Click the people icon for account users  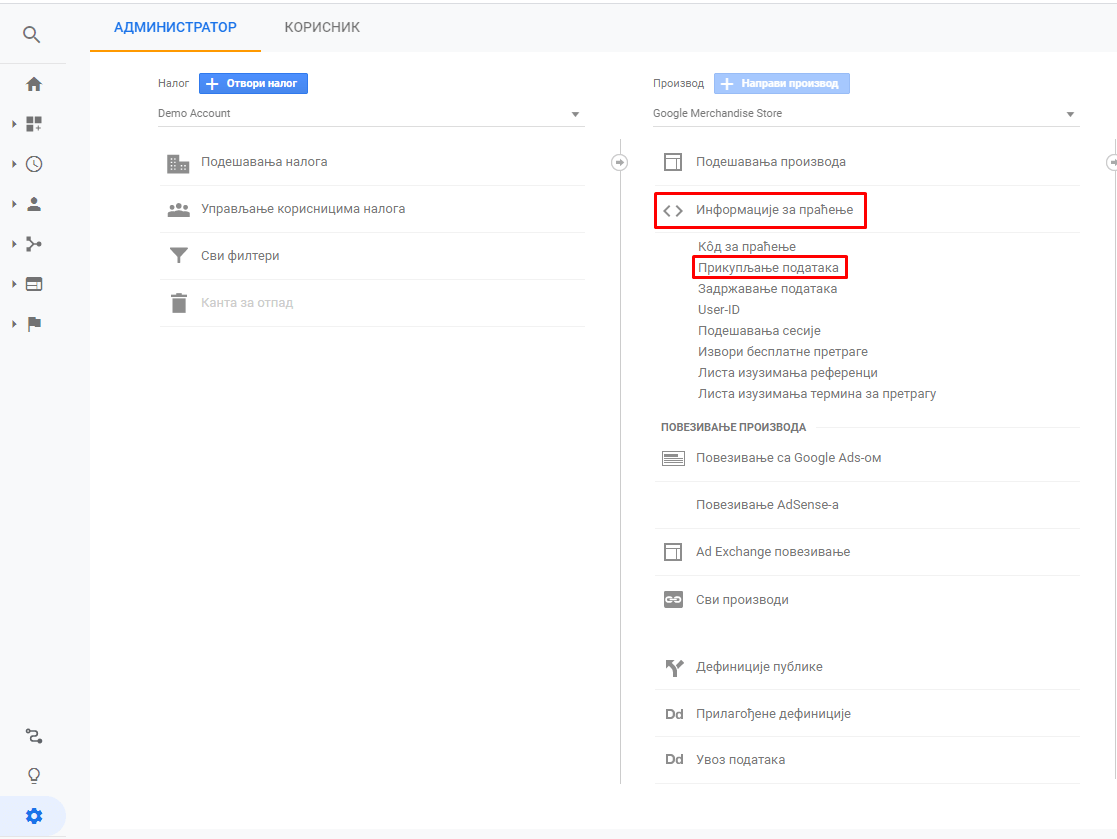click(178, 209)
